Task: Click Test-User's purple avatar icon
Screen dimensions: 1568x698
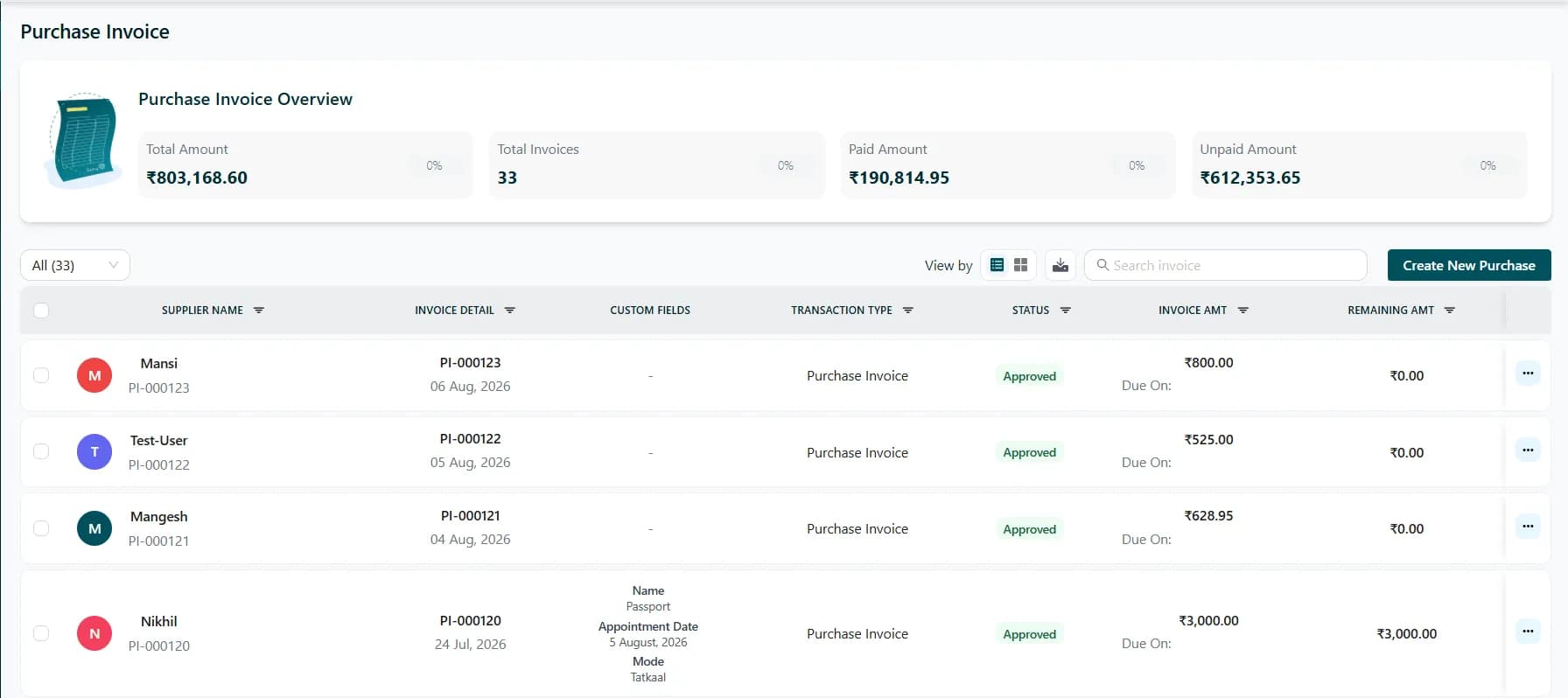Action: (94, 452)
